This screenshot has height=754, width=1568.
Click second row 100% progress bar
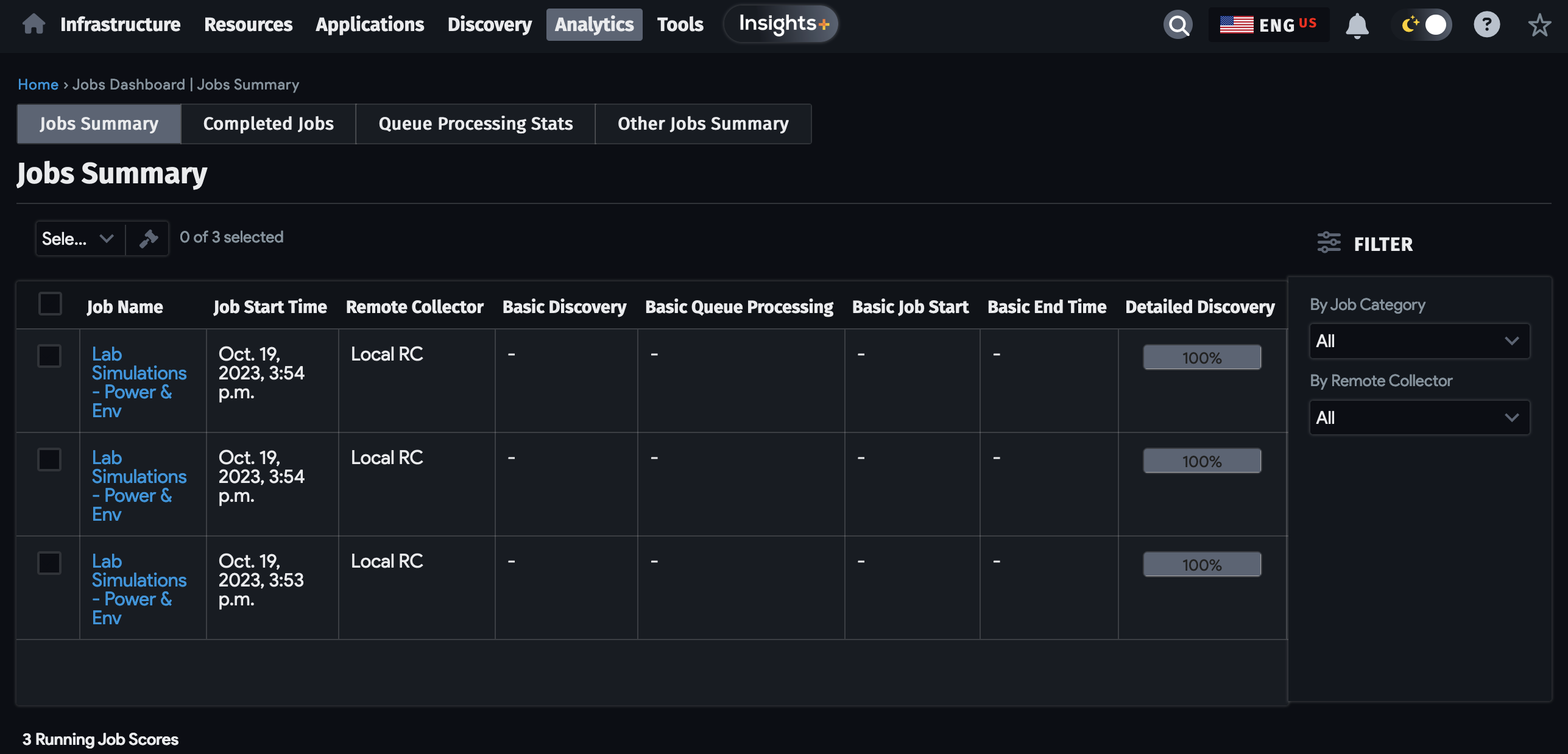[x=1201, y=461]
